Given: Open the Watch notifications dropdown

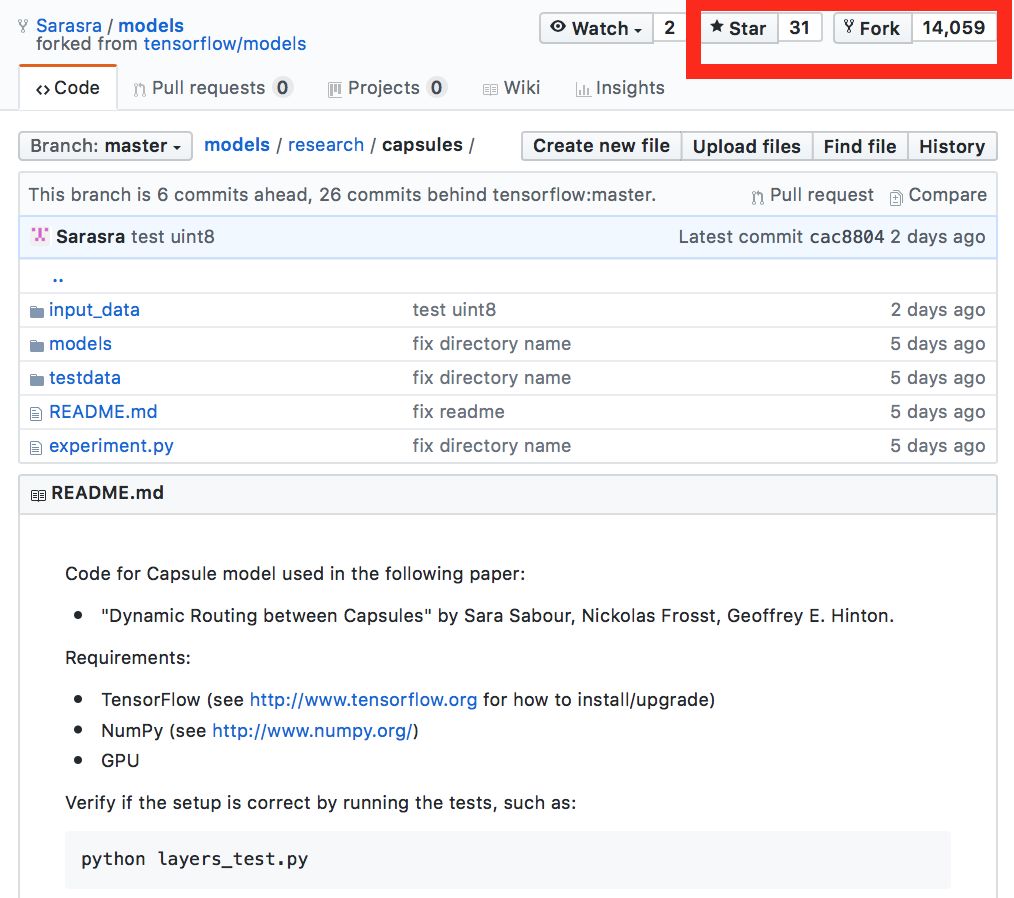Looking at the screenshot, I should click(596, 28).
